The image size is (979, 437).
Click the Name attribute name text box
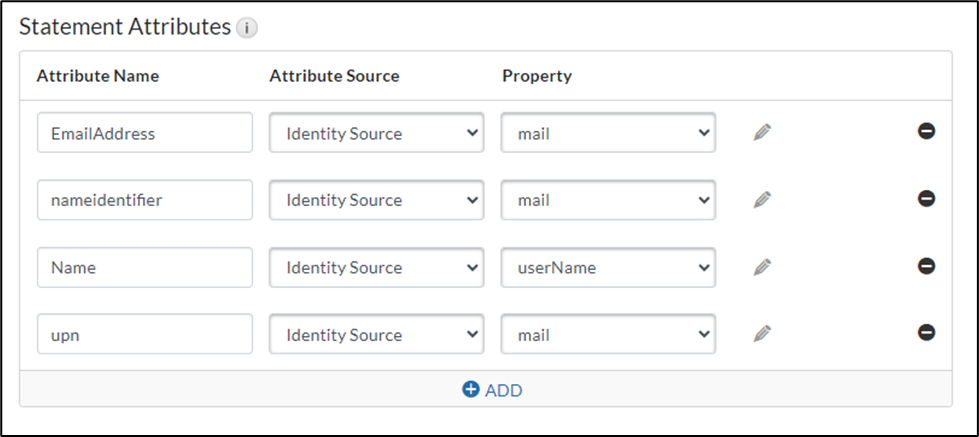(144, 267)
